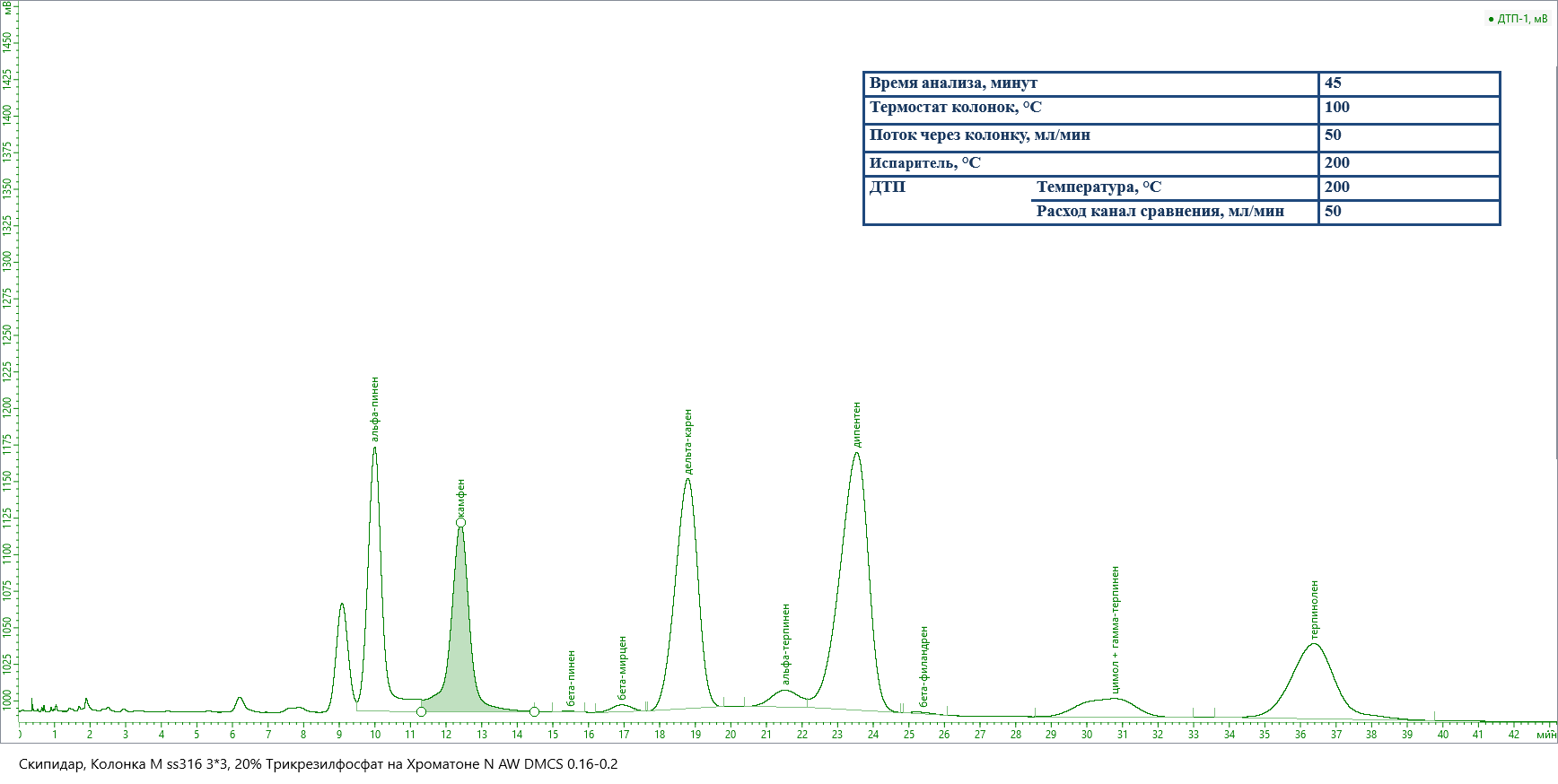Select the терпинолен peak label
The image size is (1558, 784).
click(x=1315, y=610)
